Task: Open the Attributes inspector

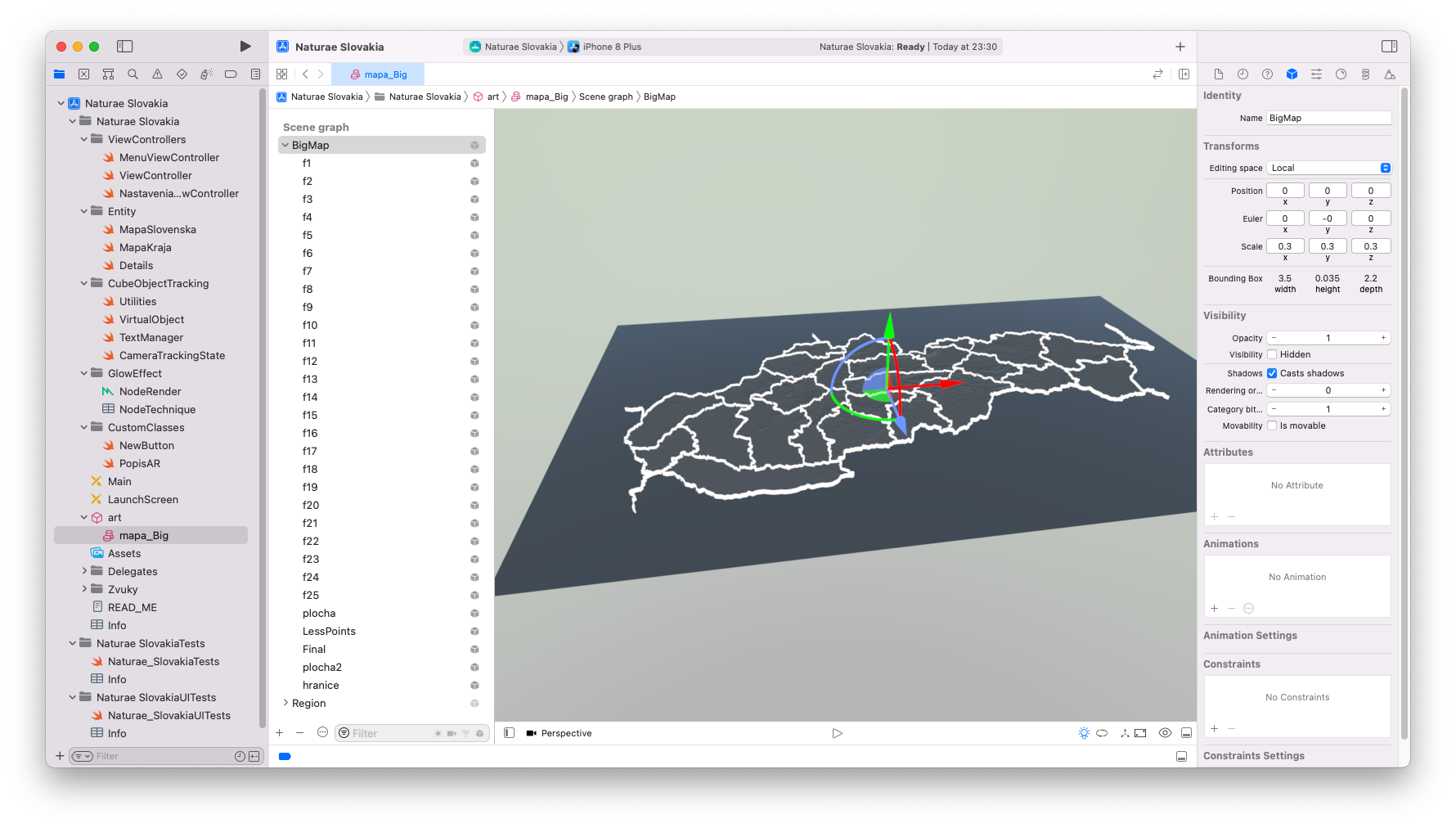Action: pyautogui.click(x=1316, y=74)
